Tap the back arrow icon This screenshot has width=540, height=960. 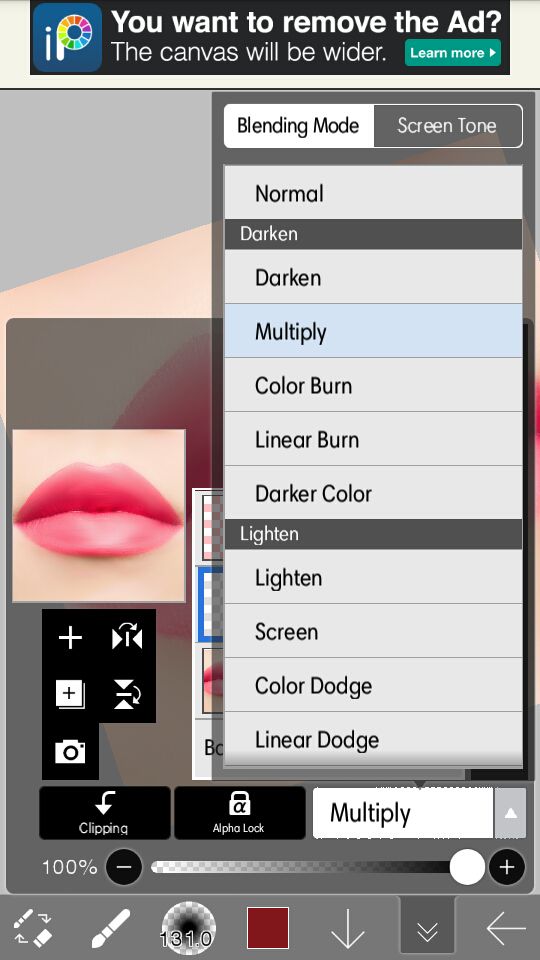(506, 928)
